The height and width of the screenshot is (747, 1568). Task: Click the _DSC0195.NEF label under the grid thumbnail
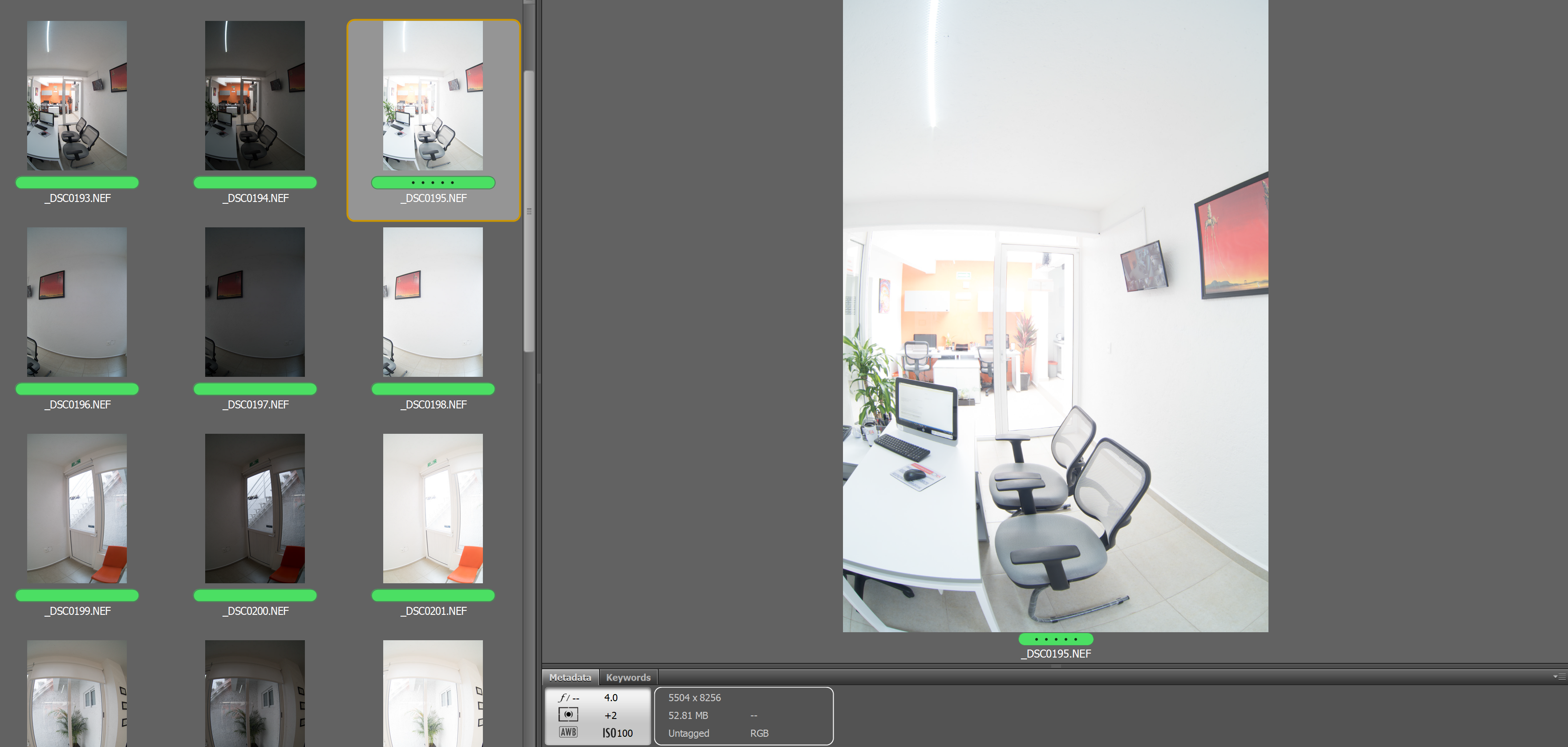[x=434, y=198]
